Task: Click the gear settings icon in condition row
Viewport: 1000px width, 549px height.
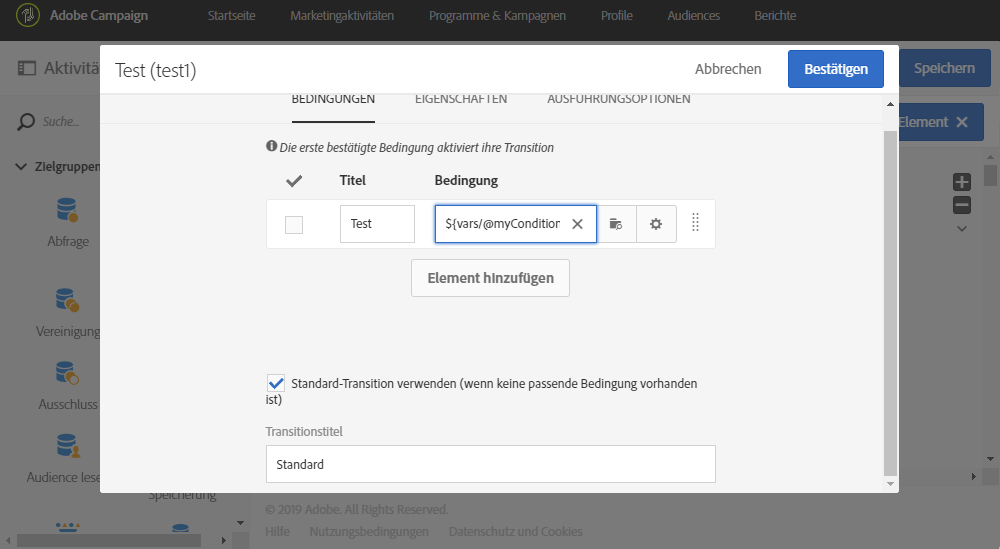Action: click(656, 224)
